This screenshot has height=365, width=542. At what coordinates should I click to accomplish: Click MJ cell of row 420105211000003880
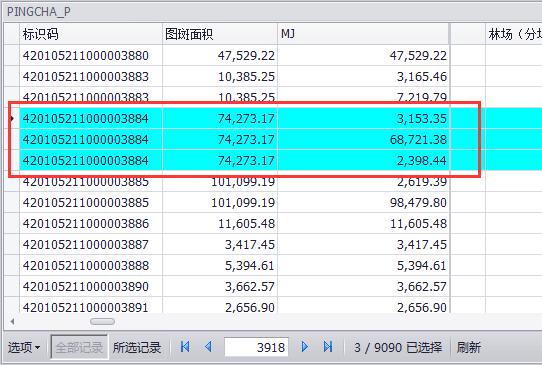click(363, 56)
